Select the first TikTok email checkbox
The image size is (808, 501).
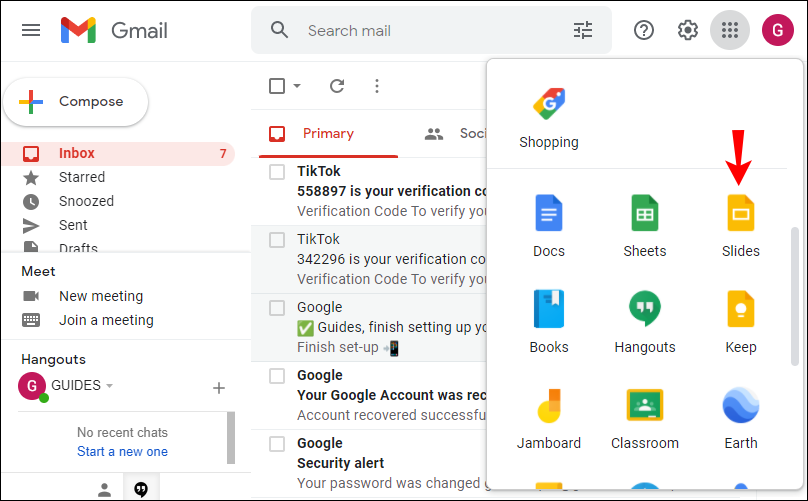(x=277, y=172)
